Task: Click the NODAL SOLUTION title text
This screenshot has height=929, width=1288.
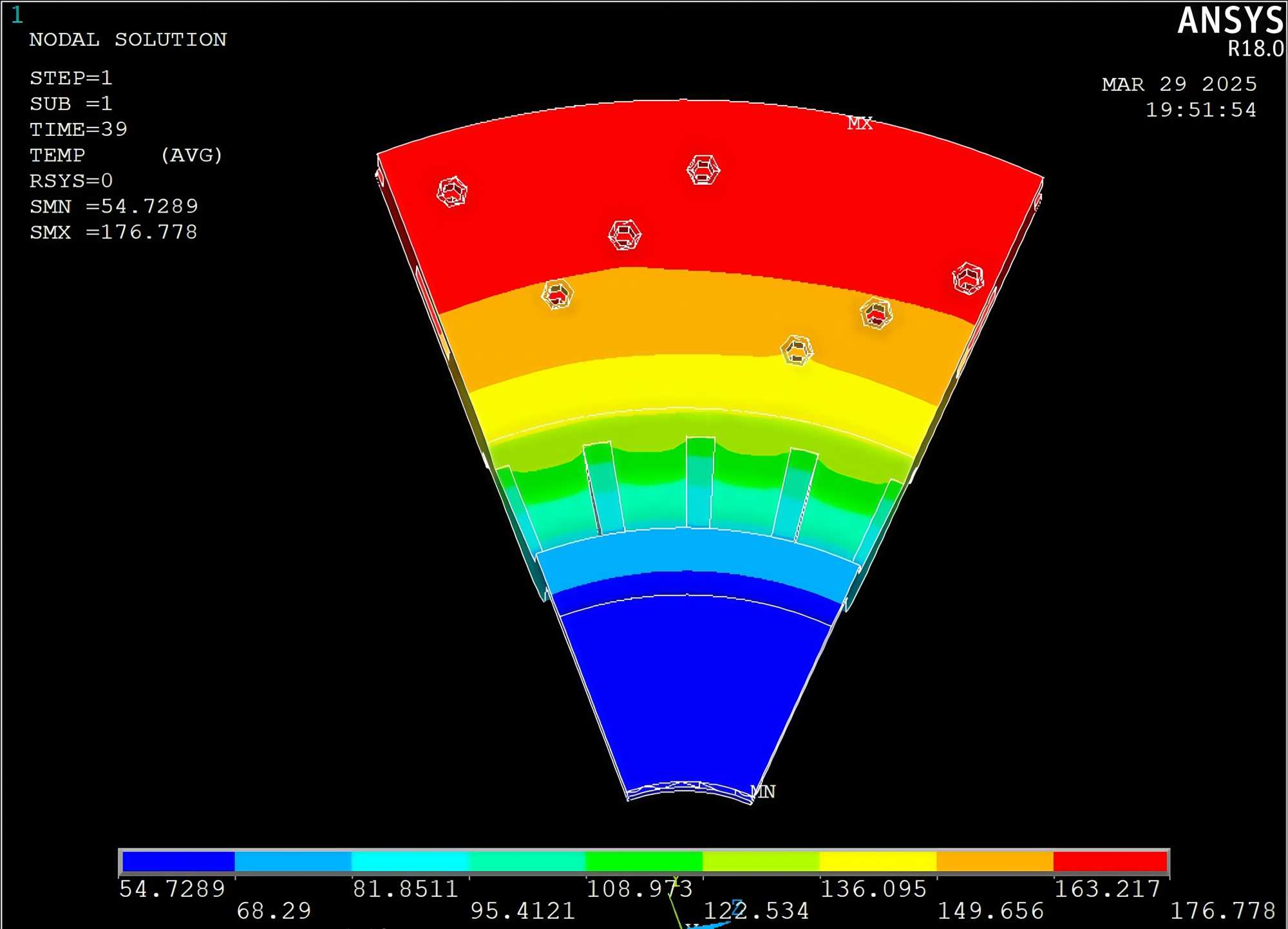Action: (x=128, y=40)
